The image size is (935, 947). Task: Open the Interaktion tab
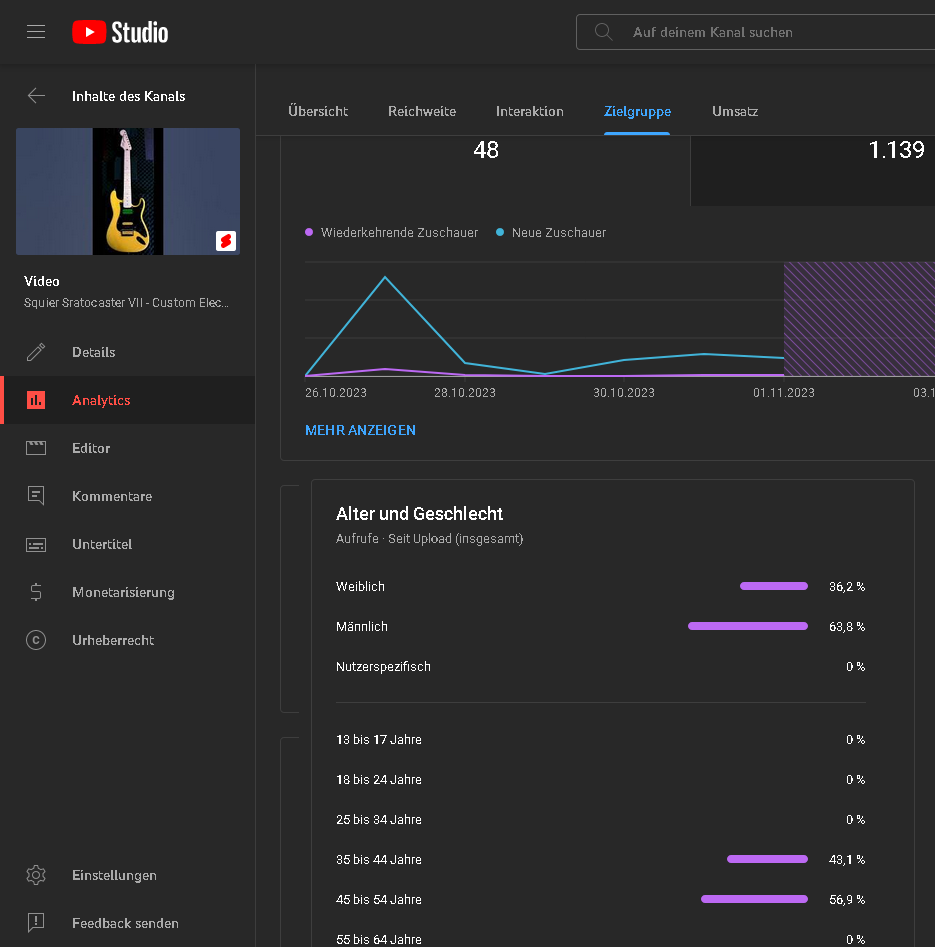530,111
